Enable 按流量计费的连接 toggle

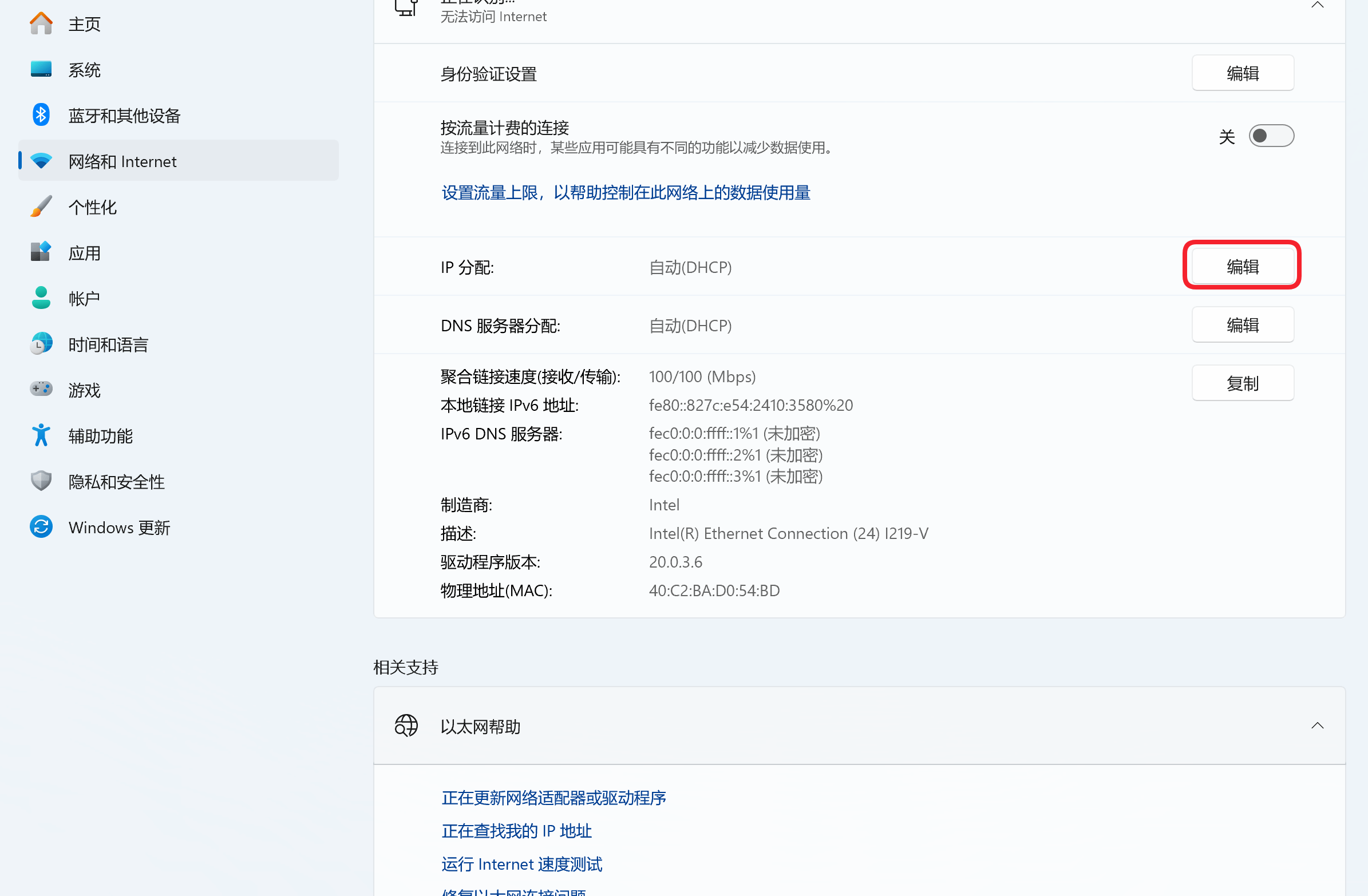click(1270, 136)
